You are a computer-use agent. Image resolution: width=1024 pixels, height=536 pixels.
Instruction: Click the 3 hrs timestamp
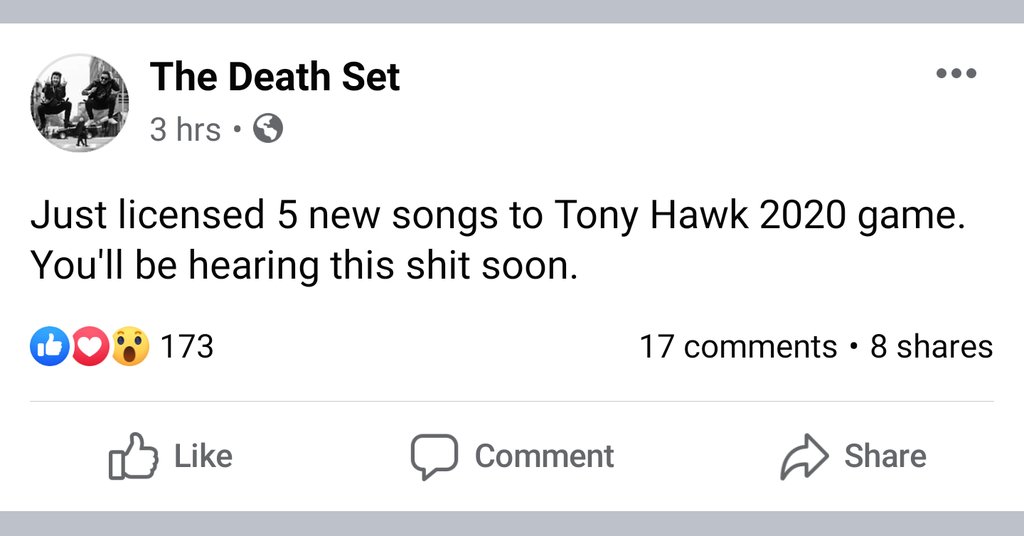tap(185, 129)
